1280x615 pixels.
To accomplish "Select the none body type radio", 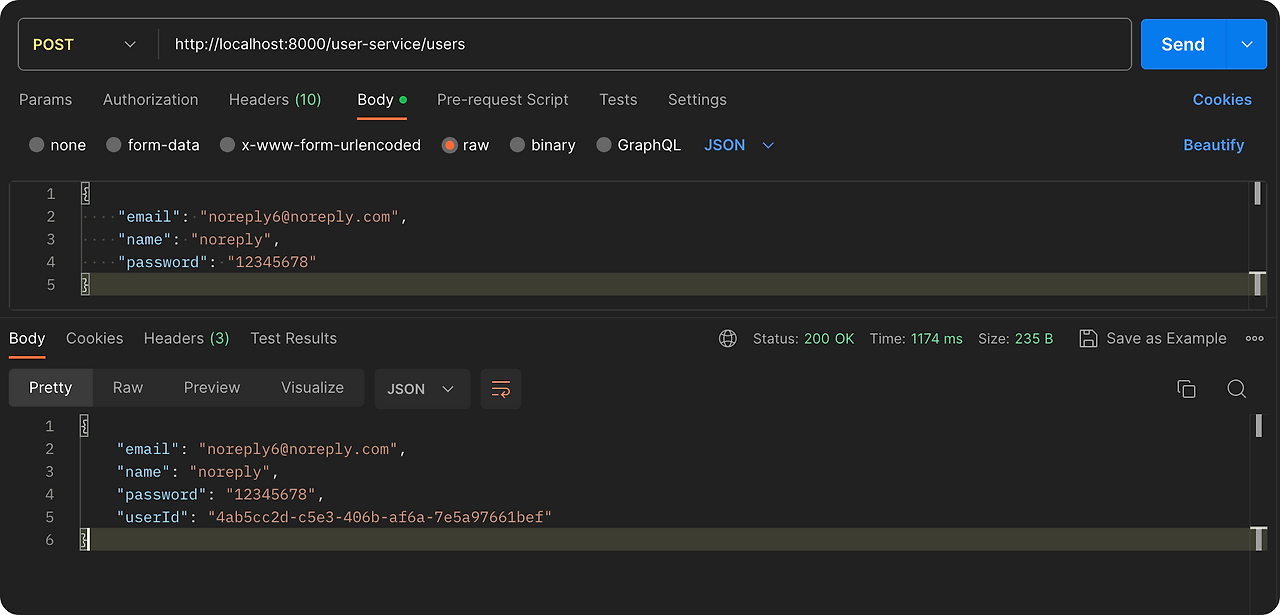I will pyautogui.click(x=37, y=145).
